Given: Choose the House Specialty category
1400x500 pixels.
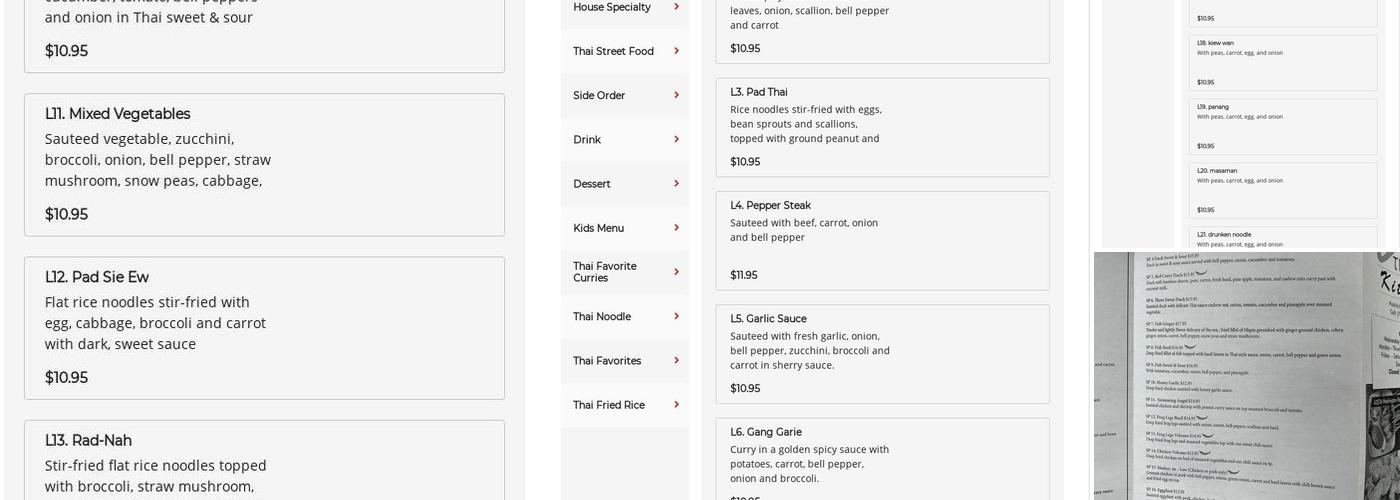Looking at the screenshot, I should coord(611,7).
